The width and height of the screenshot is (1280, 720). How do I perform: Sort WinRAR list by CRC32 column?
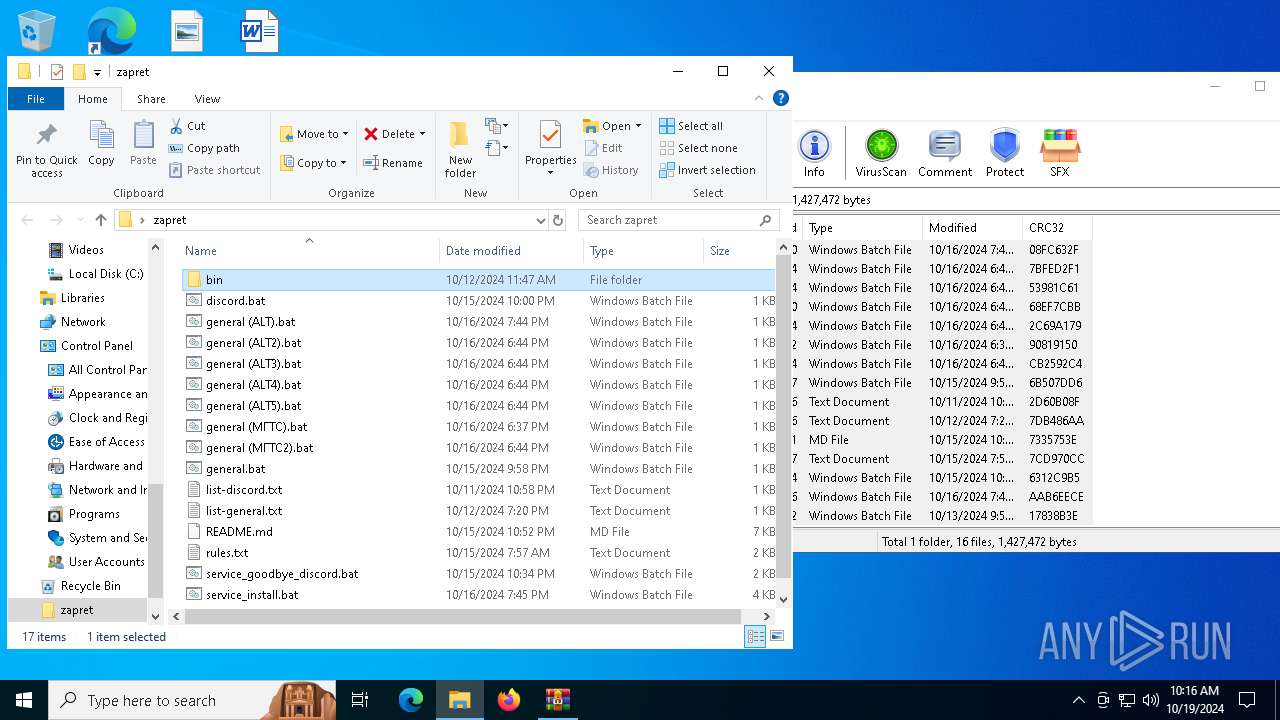pyautogui.click(x=1058, y=228)
